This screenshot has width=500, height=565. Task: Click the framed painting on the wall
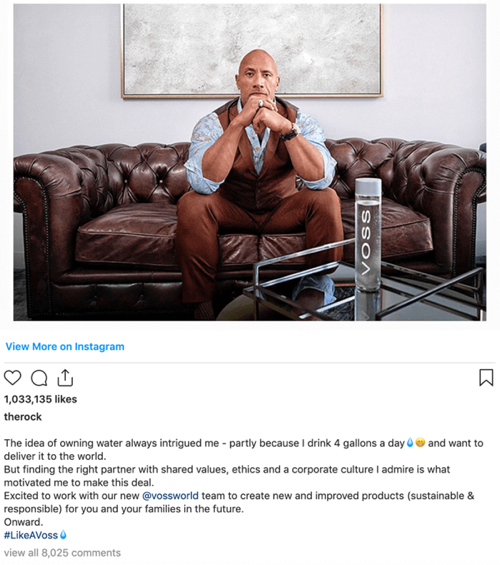[252, 50]
